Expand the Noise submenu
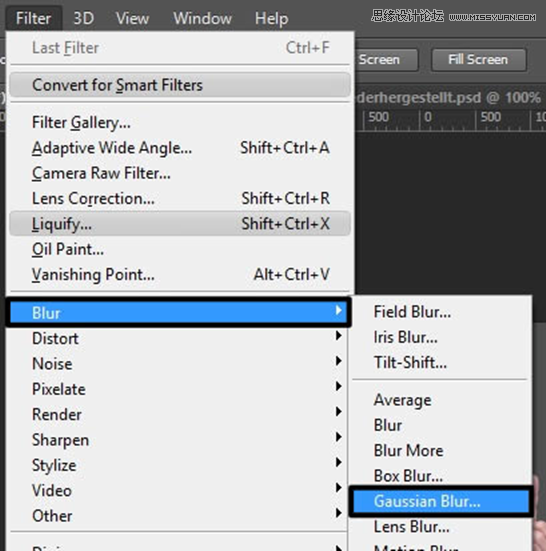The width and height of the screenshot is (546, 551). 178,364
